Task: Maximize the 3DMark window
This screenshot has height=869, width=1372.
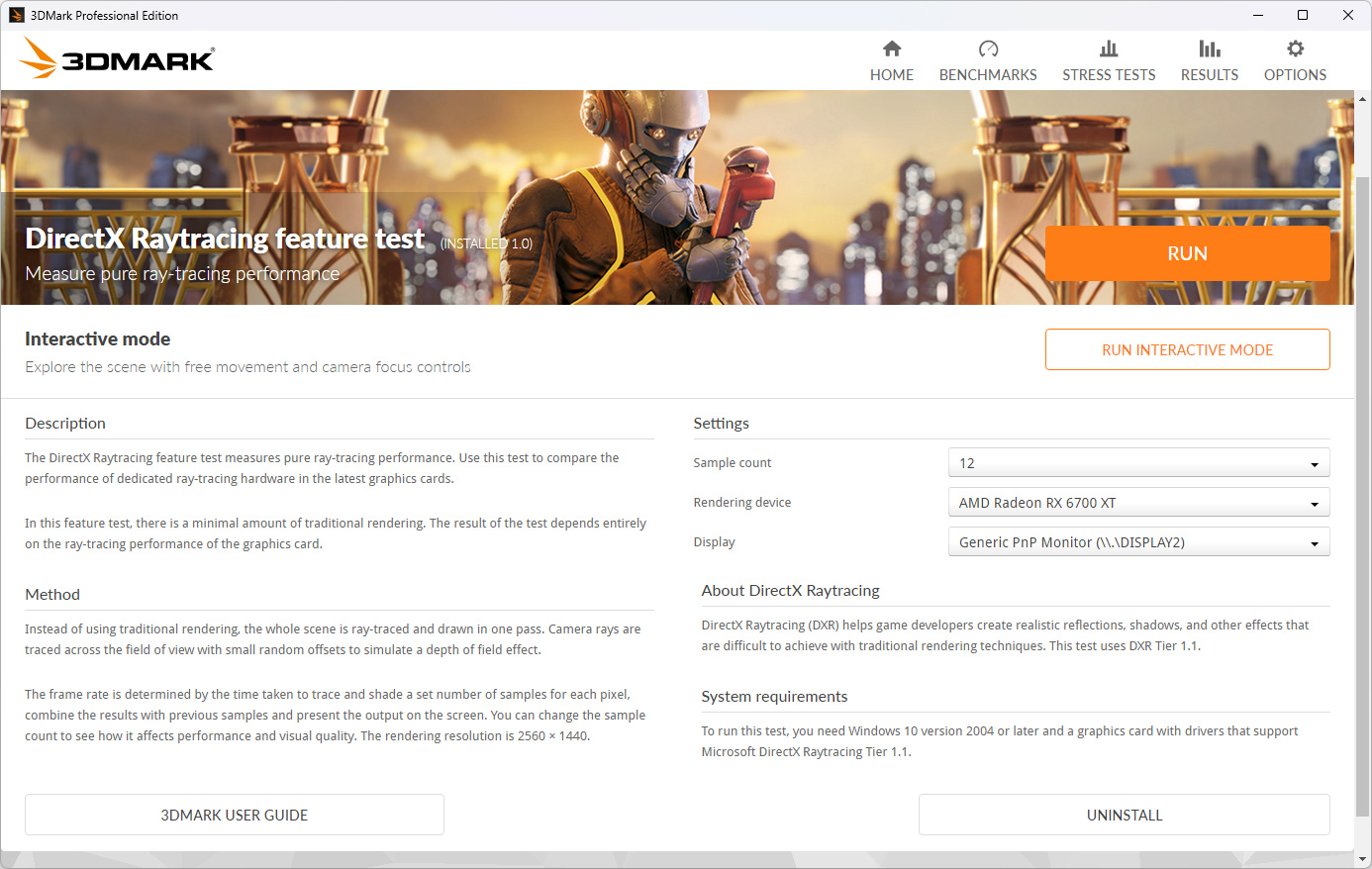Action: [1303, 15]
